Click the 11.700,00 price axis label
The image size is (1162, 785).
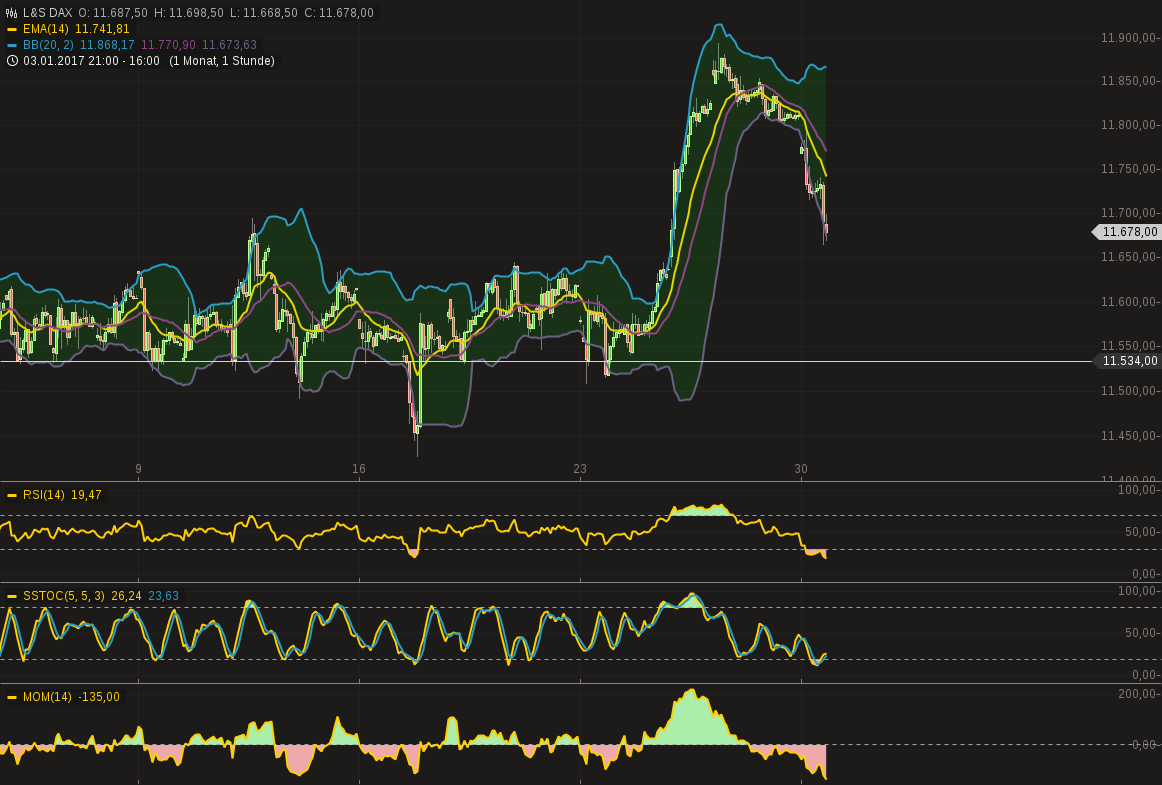coord(1129,213)
